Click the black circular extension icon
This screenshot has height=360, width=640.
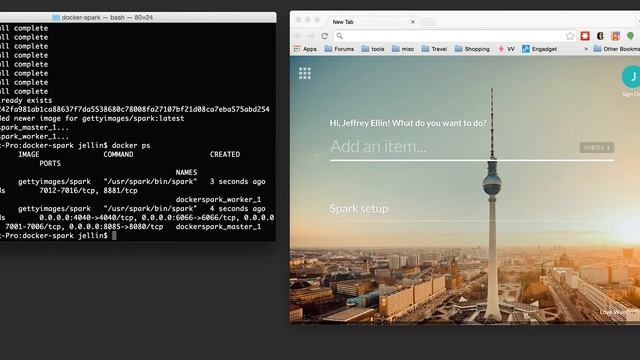(600, 36)
